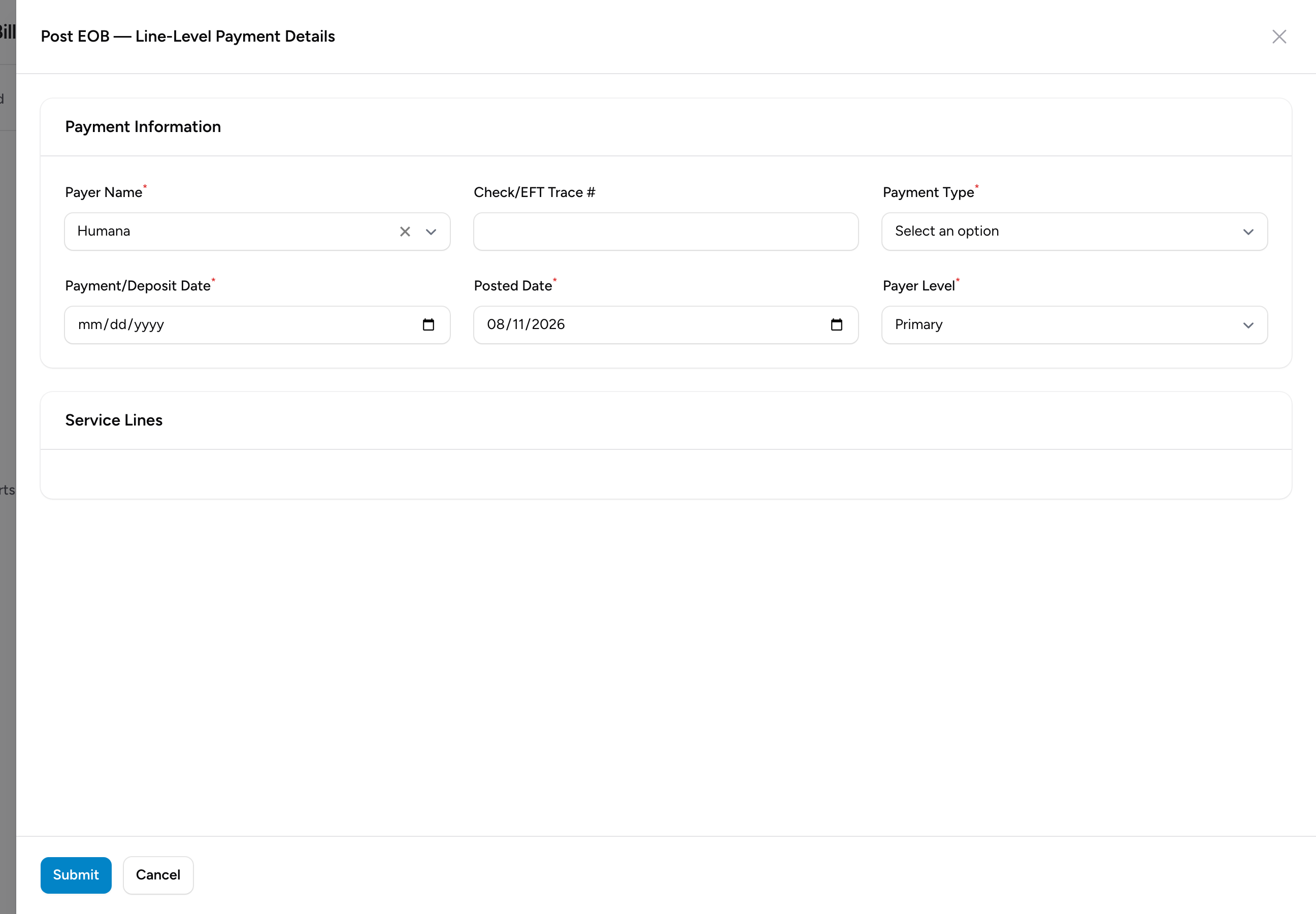This screenshot has width=1316, height=914.
Task: Open the Payment Type dropdown
Action: (x=1074, y=232)
